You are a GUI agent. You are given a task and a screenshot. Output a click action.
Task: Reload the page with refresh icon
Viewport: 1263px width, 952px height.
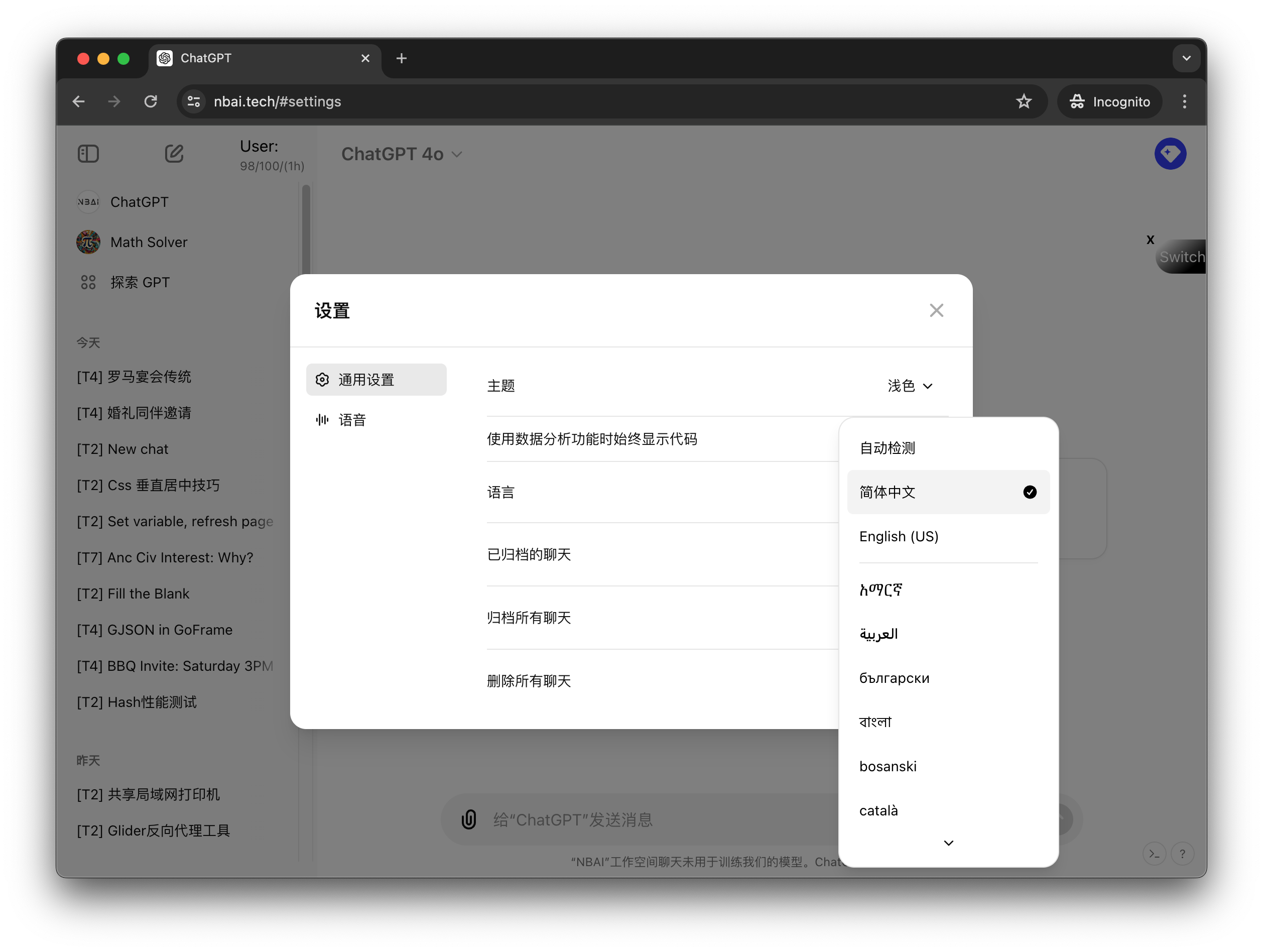pyautogui.click(x=151, y=101)
